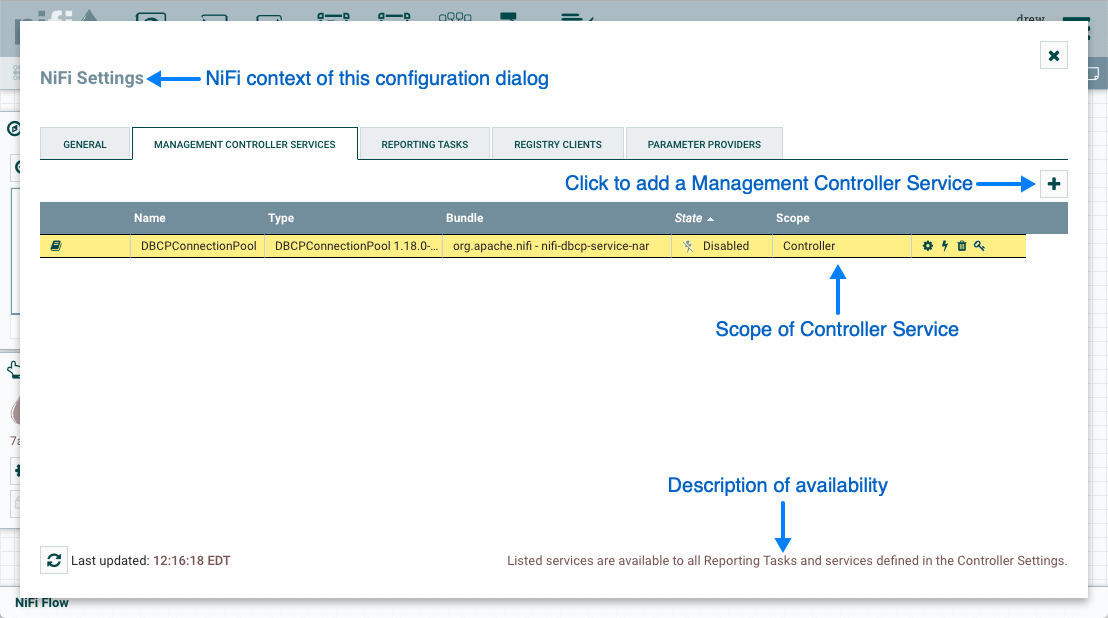The image size is (1108, 618).
Task: Enable DBCPConnectionPool using the lightning bolt icon
Action: [x=944, y=246]
